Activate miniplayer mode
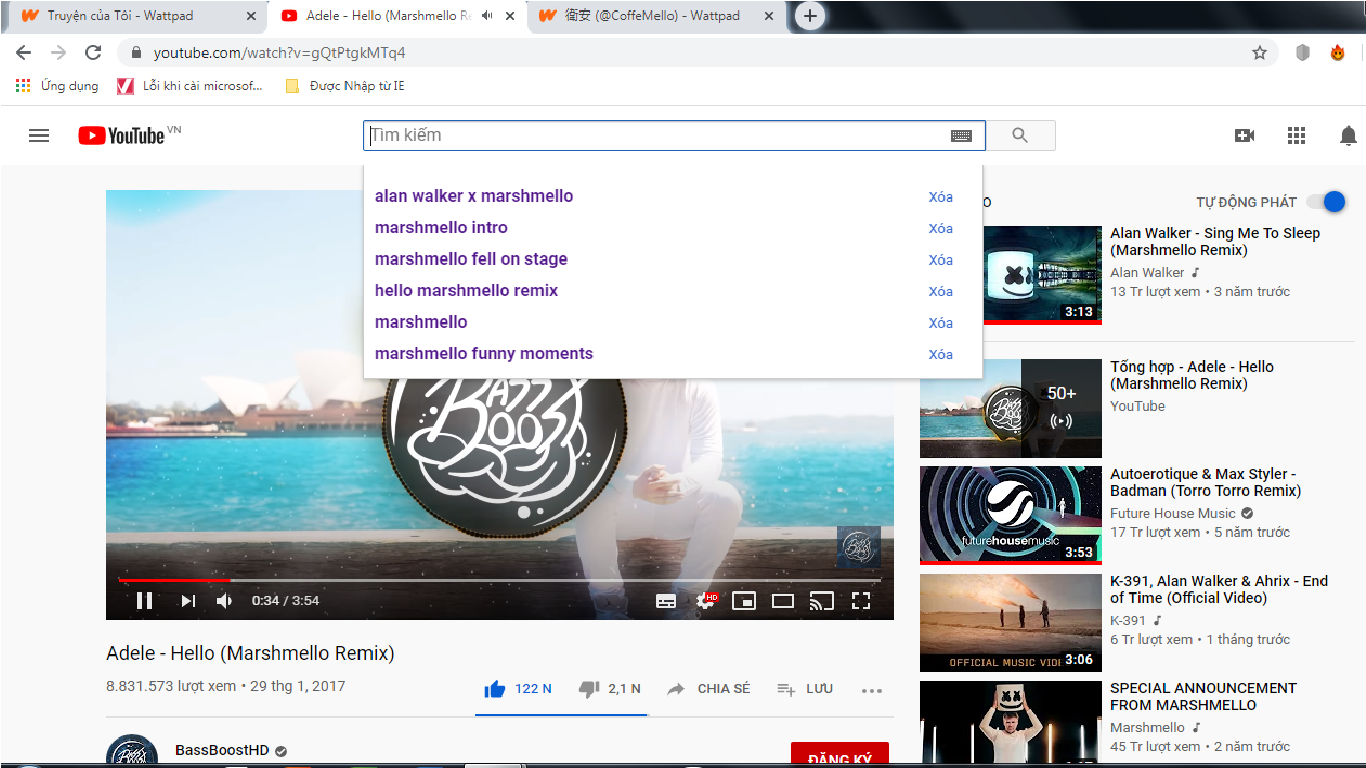 [x=743, y=600]
